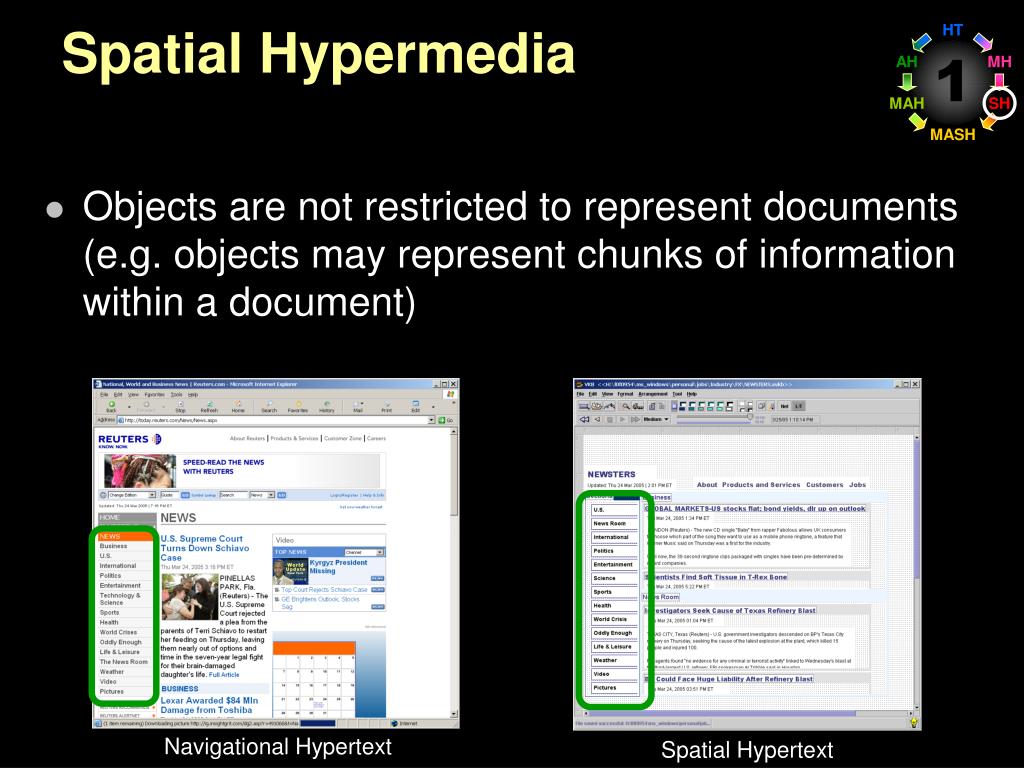Click the Products and Services text in VKB
Image resolution: width=1024 pixels, height=768 pixels.
point(761,485)
